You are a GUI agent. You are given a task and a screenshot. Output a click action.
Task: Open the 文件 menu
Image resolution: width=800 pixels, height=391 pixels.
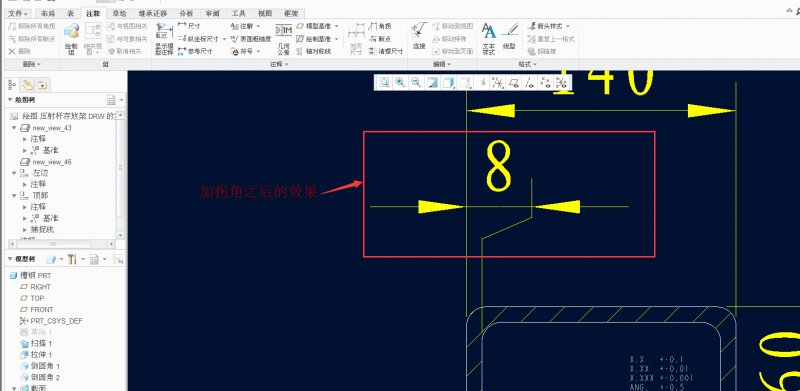coord(18,14)
